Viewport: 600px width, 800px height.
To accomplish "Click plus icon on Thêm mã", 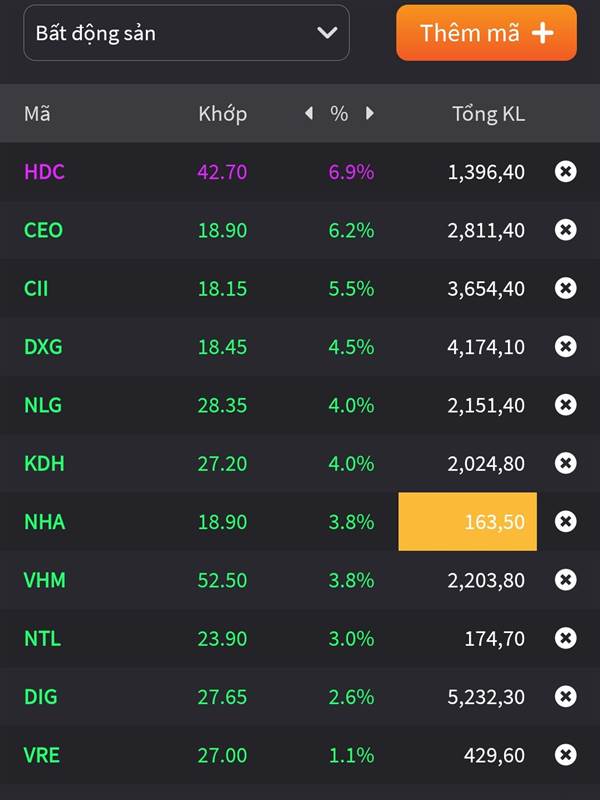I will point(542,33).
